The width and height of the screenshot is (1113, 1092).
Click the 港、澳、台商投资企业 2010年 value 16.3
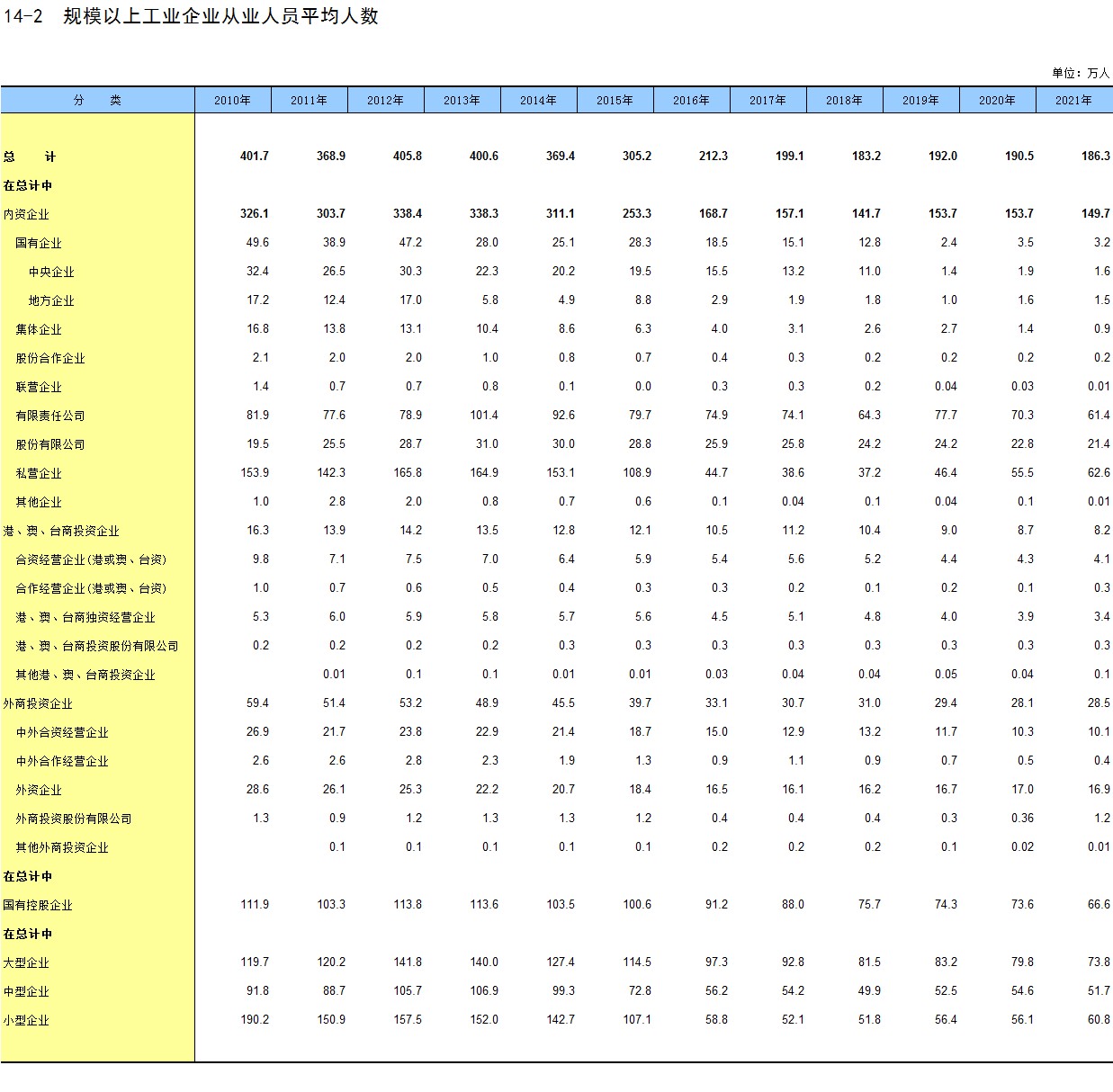coord(257,530)
